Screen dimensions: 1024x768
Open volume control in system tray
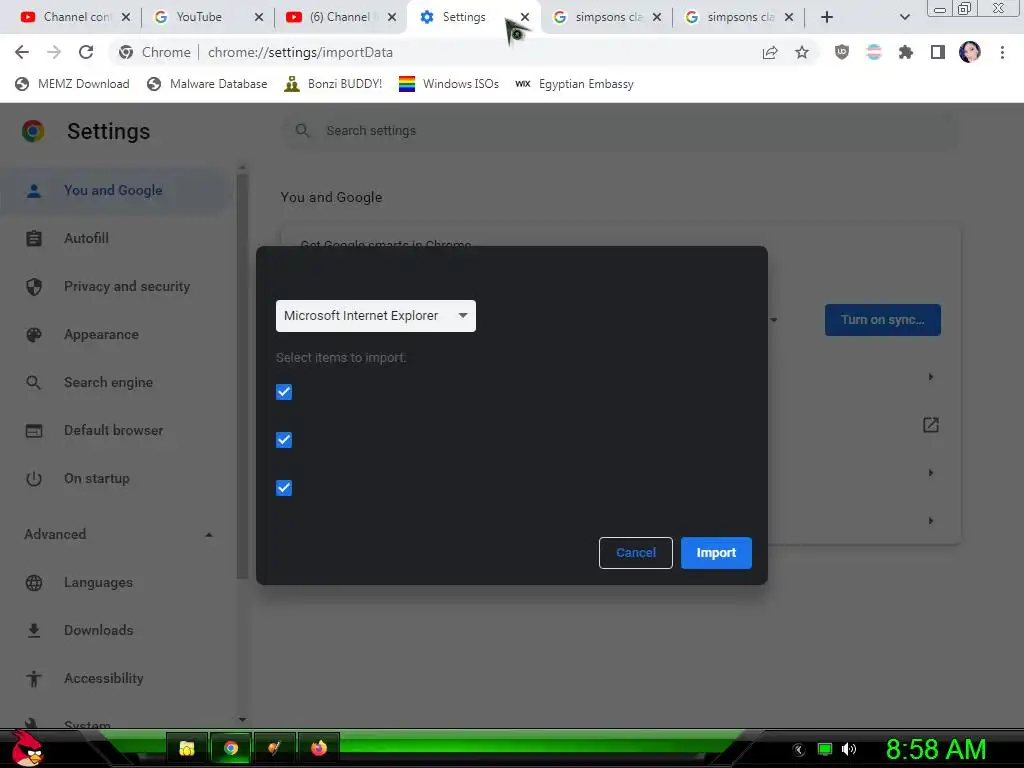[x=848, y=749]
